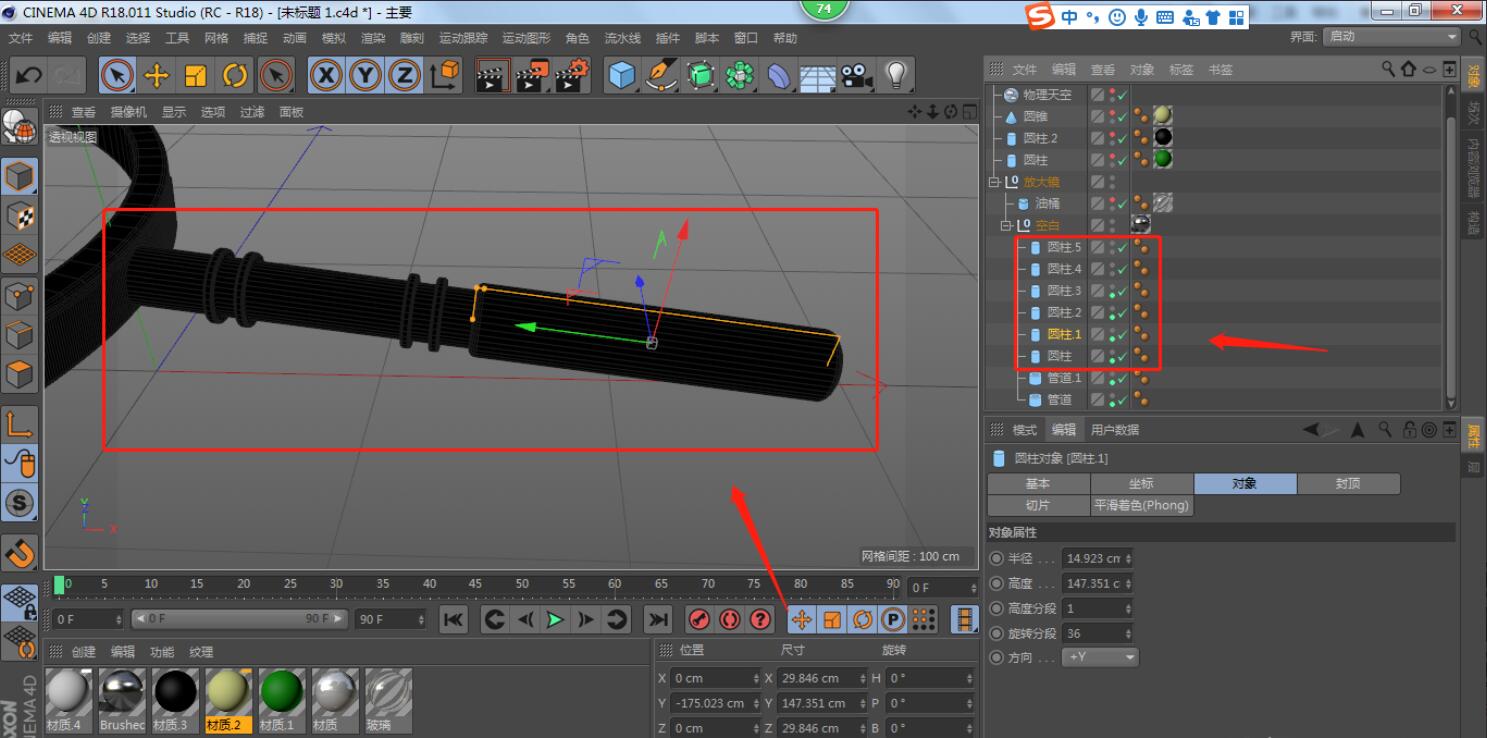Switch to Model mode in left palette
This screenshot has width=1487, height=738.
(x=20, y=176)
